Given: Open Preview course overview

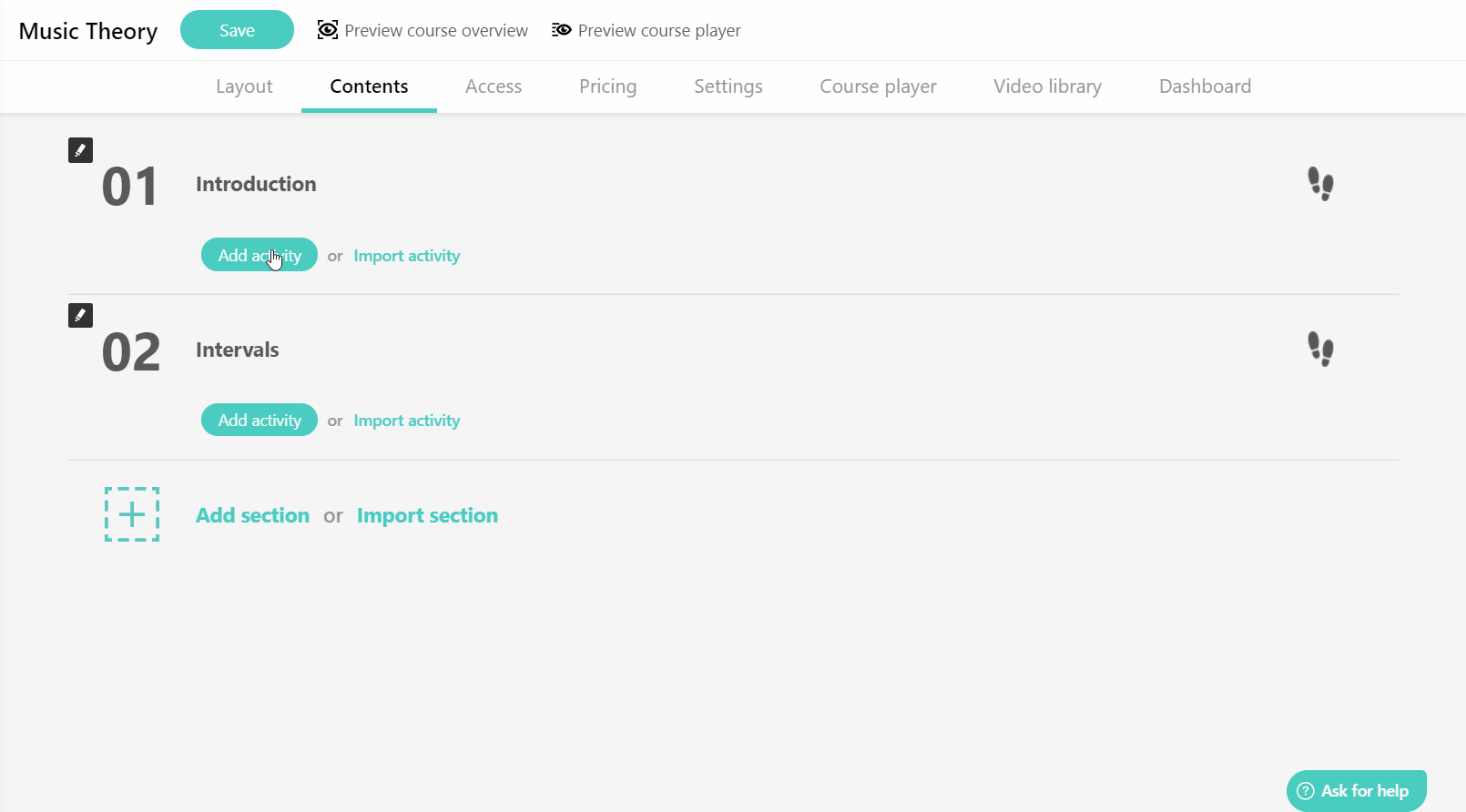Looking at the screenshot, I should pos(422,30).
